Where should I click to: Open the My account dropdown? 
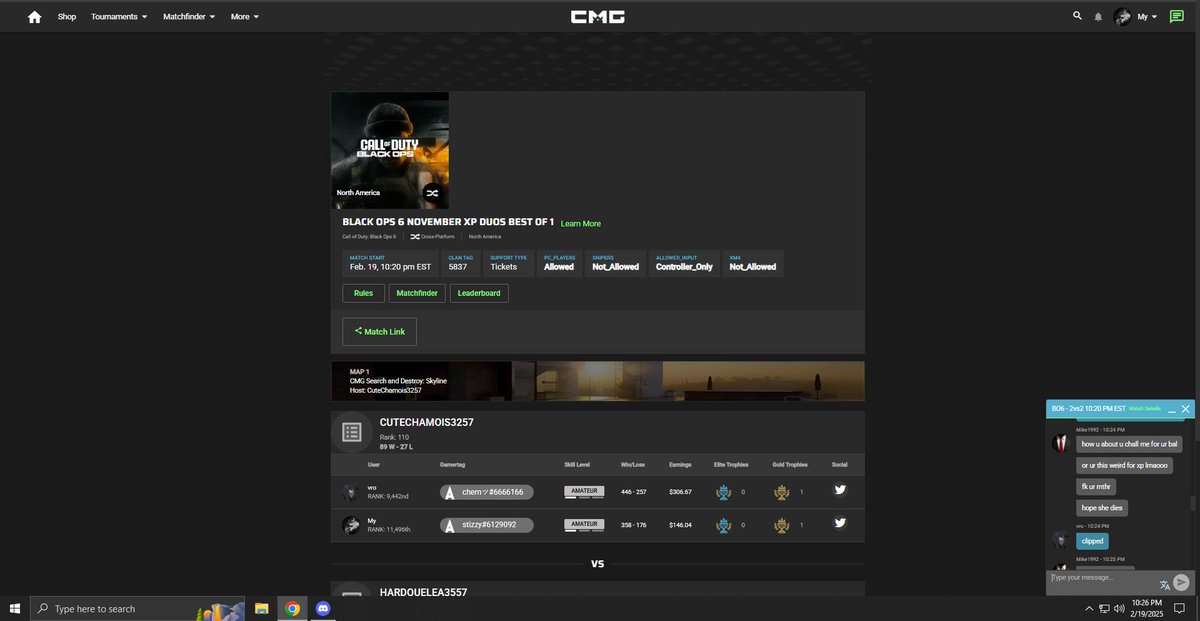pos(1148,17)
